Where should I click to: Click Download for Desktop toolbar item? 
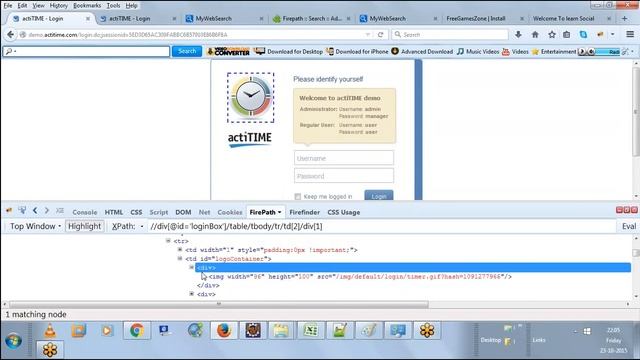pos(288,51)
